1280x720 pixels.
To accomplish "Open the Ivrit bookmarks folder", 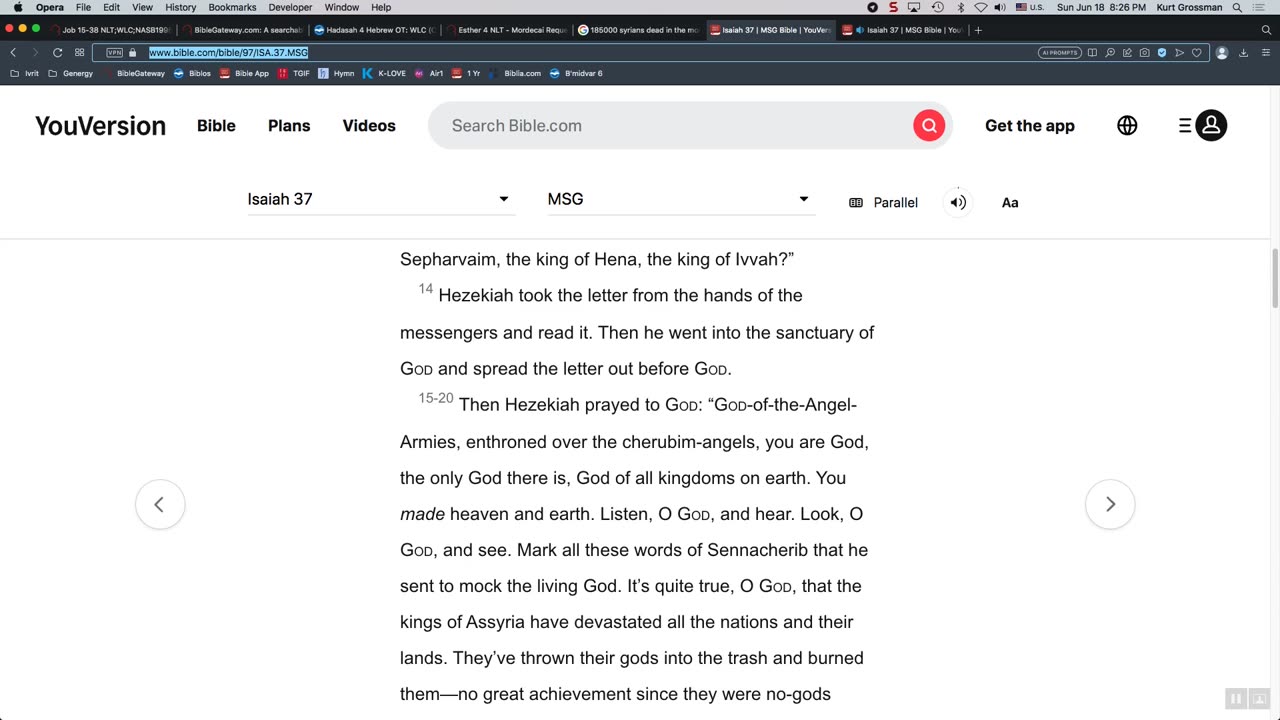I will [23, 73].
